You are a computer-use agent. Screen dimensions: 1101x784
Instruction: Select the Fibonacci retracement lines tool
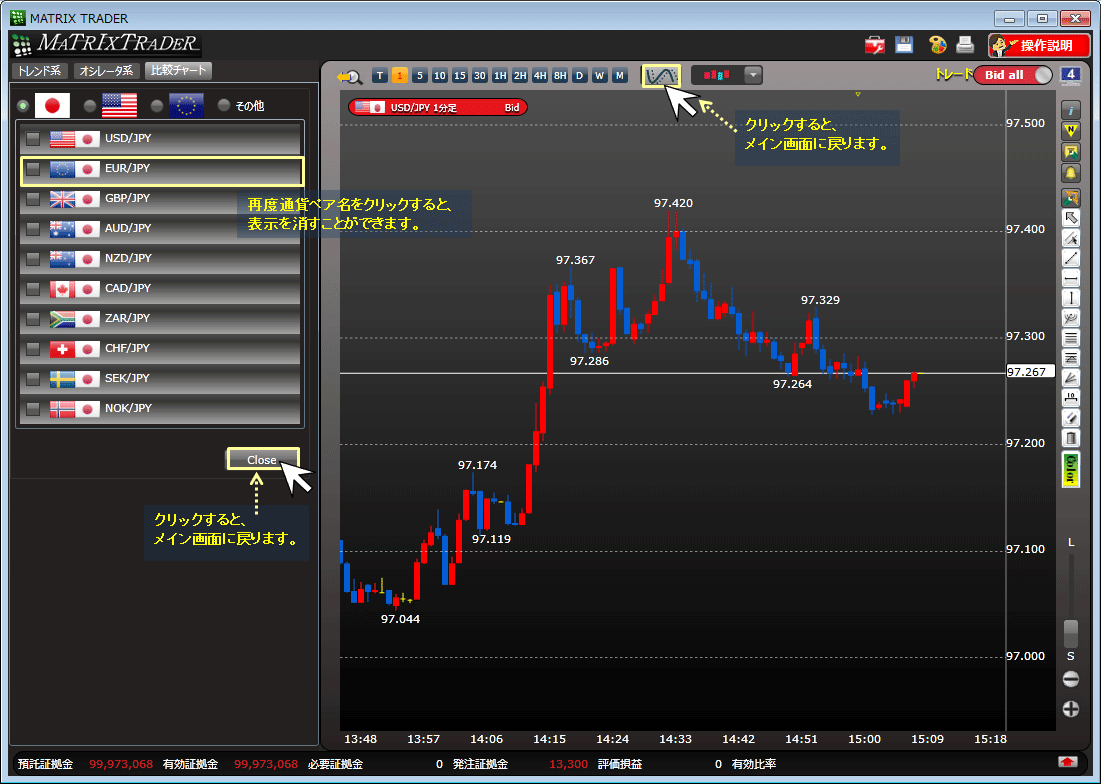pos(1071,338)
